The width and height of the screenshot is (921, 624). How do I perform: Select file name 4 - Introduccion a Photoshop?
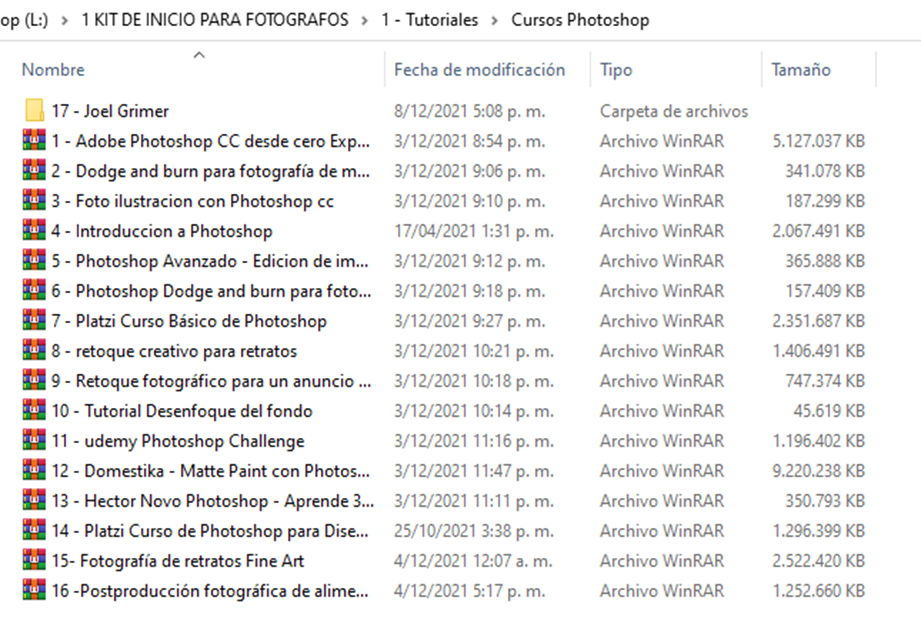tap(162, 231)
